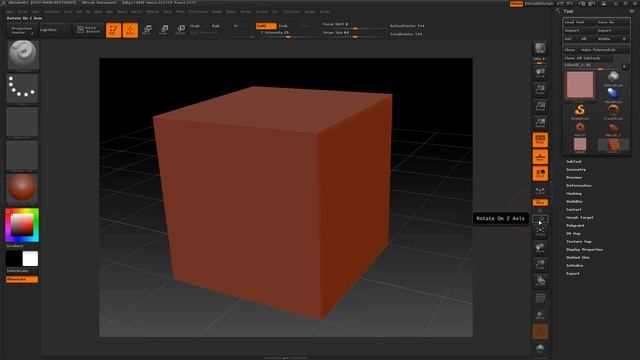
Task: Click Make PolyMesh3D button
Action: point(603,50)
